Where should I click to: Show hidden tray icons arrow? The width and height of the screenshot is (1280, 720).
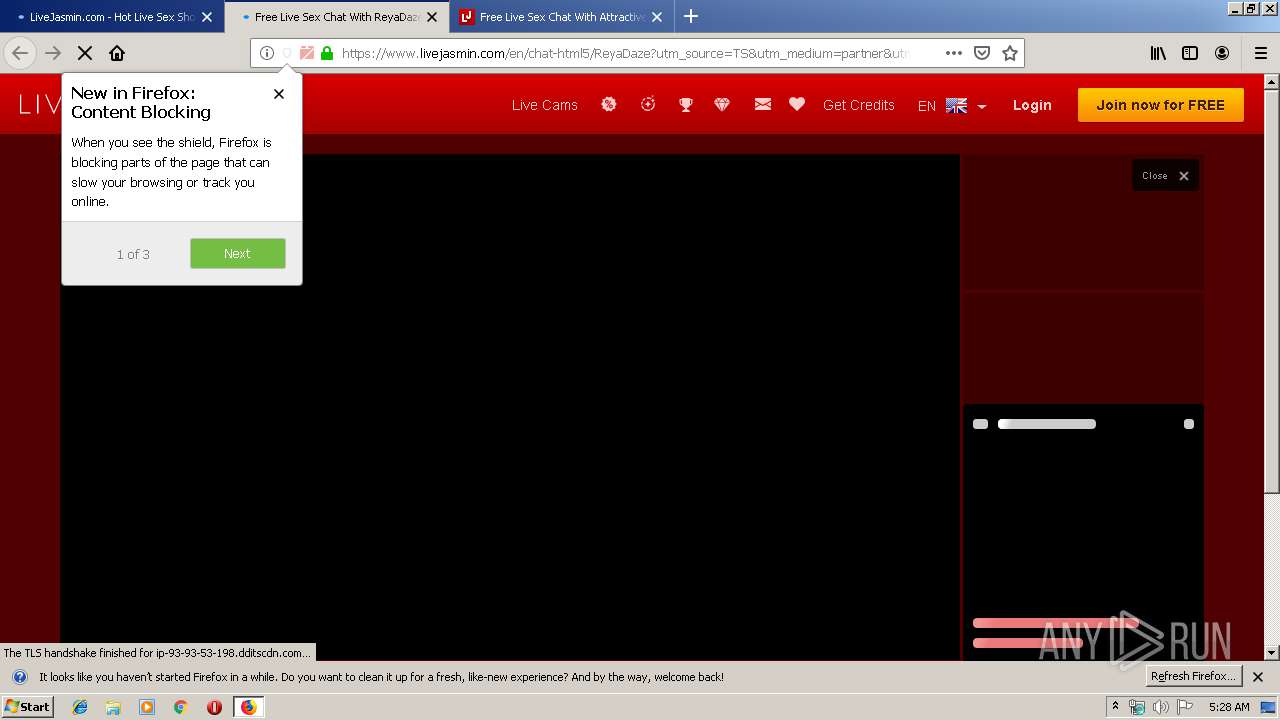1115,706
